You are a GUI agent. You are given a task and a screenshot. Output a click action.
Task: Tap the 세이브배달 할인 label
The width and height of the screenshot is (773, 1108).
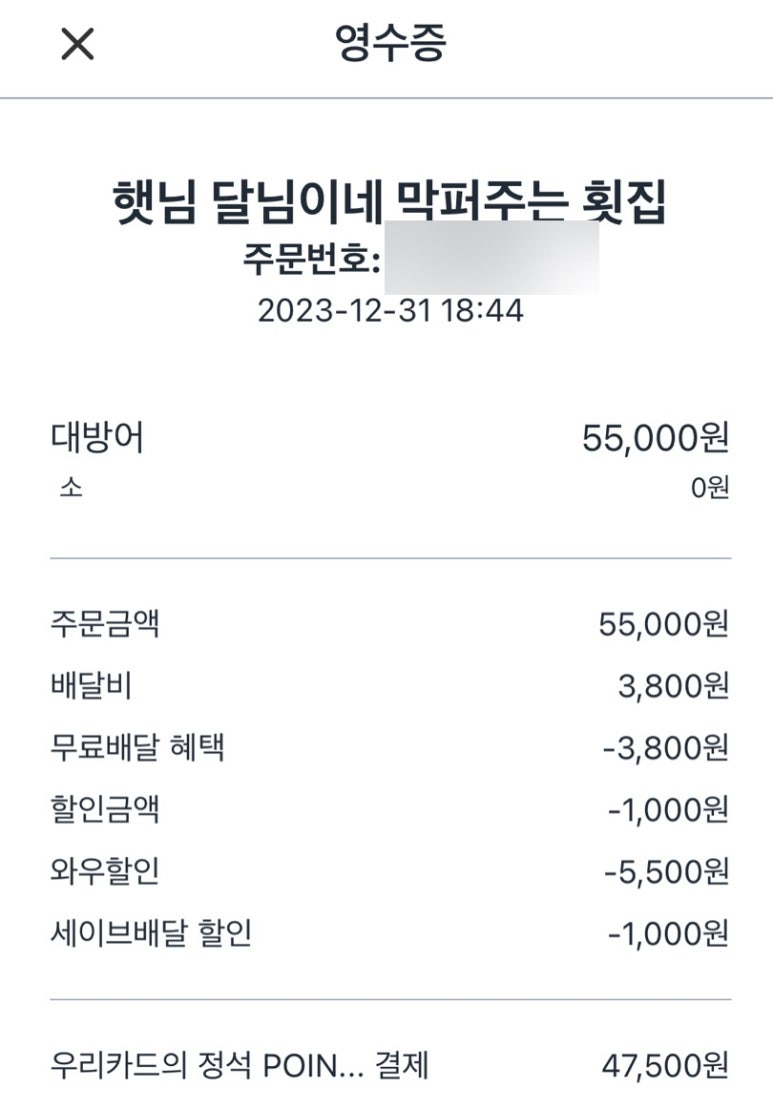click(x=151, y=934)
